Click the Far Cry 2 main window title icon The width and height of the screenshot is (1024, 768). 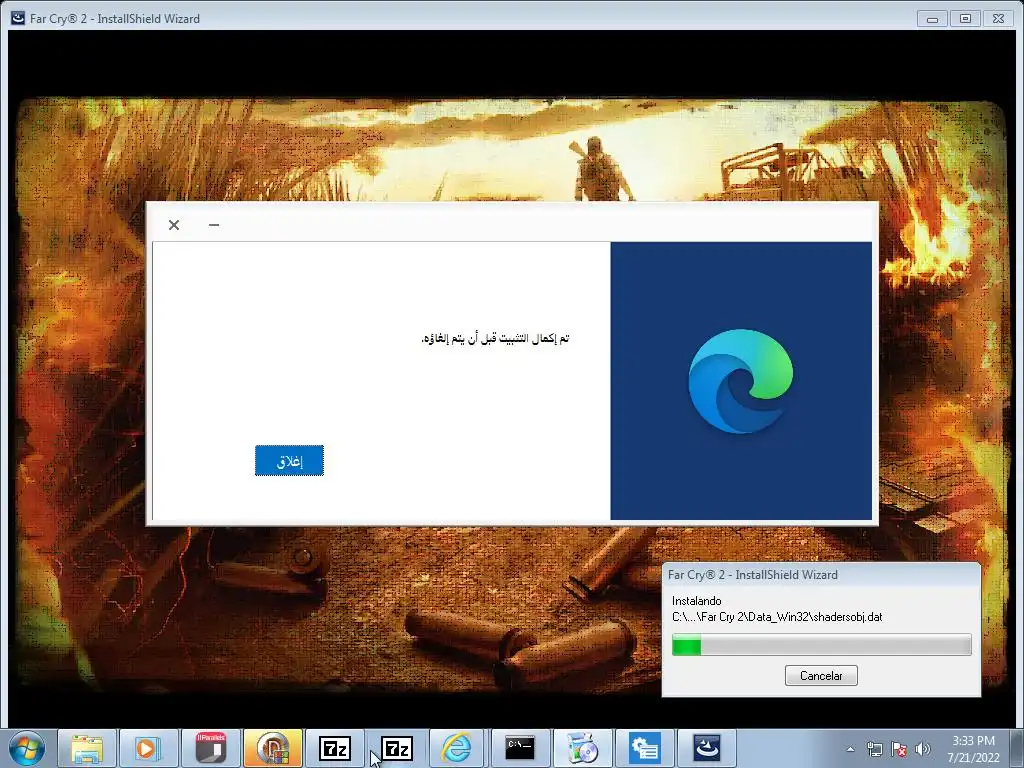click(18, 18)
